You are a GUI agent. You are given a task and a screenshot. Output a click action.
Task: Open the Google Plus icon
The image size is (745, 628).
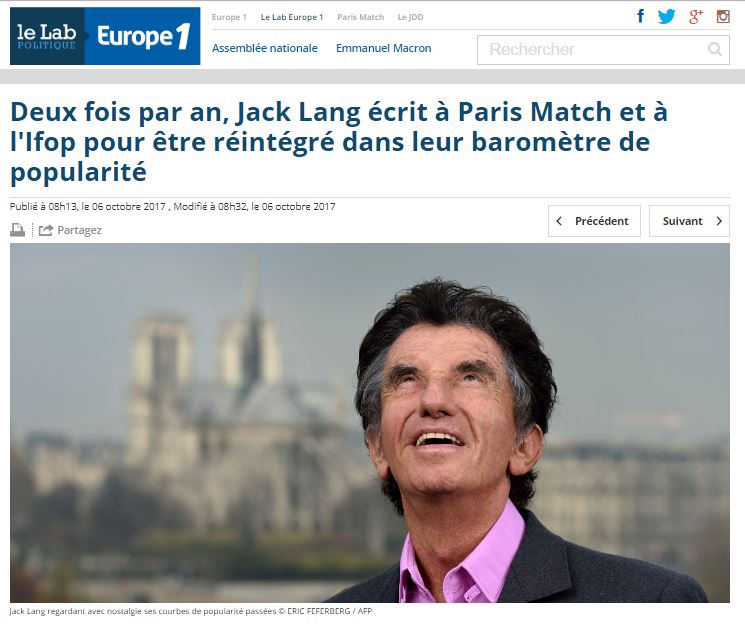pyautogui.click(x=696, y=17)
